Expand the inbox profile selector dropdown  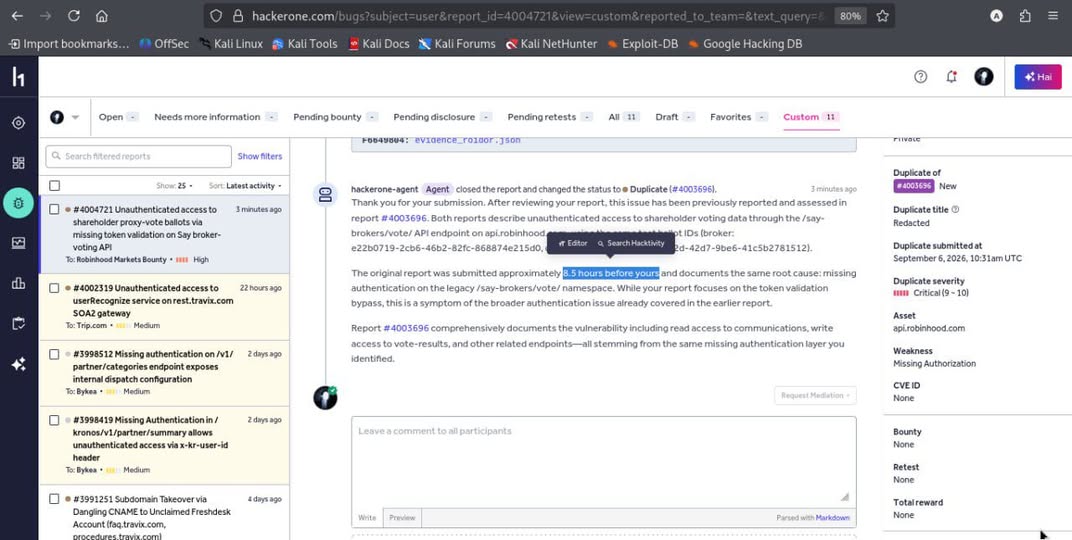coord(64,117)
